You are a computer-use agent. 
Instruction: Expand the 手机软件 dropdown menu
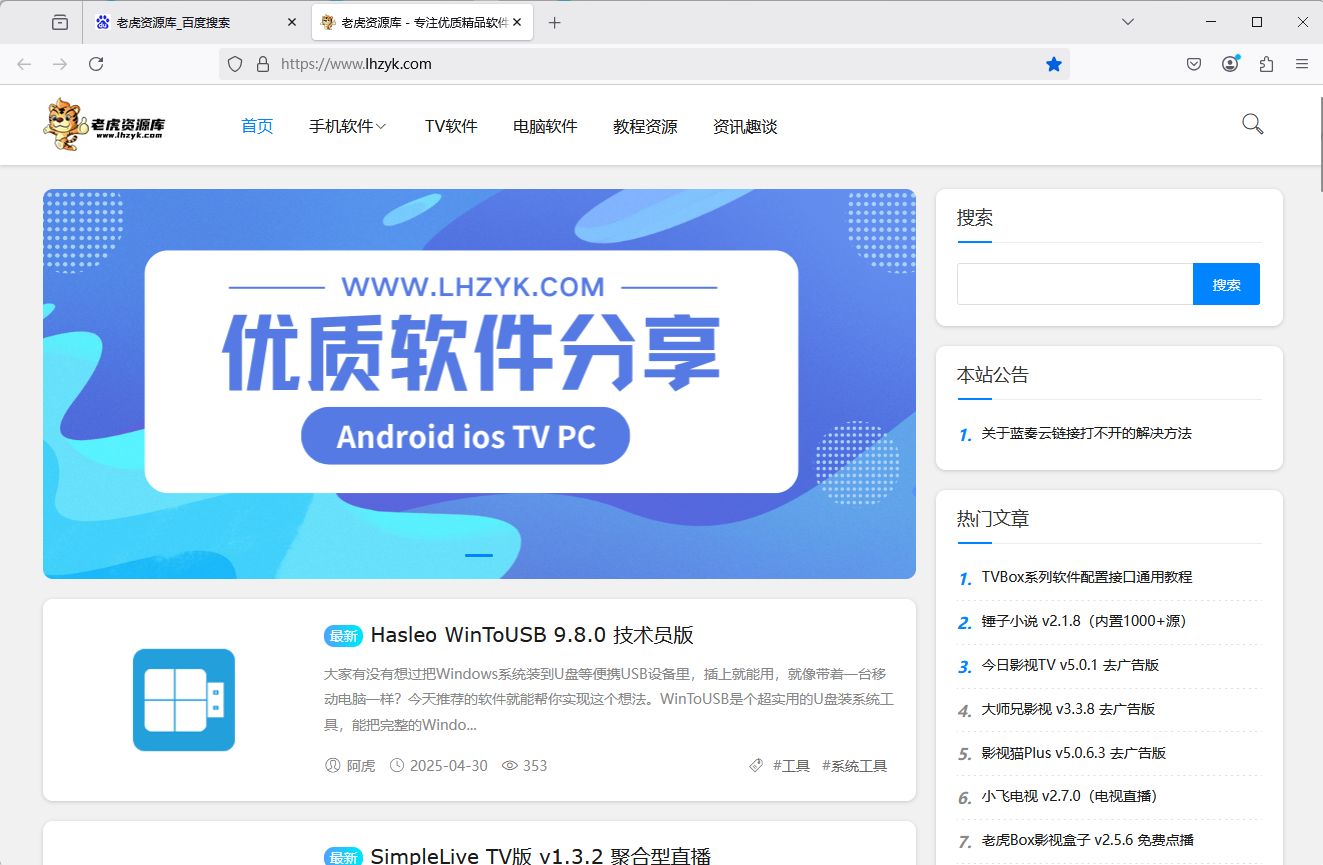tap(348, 126)
